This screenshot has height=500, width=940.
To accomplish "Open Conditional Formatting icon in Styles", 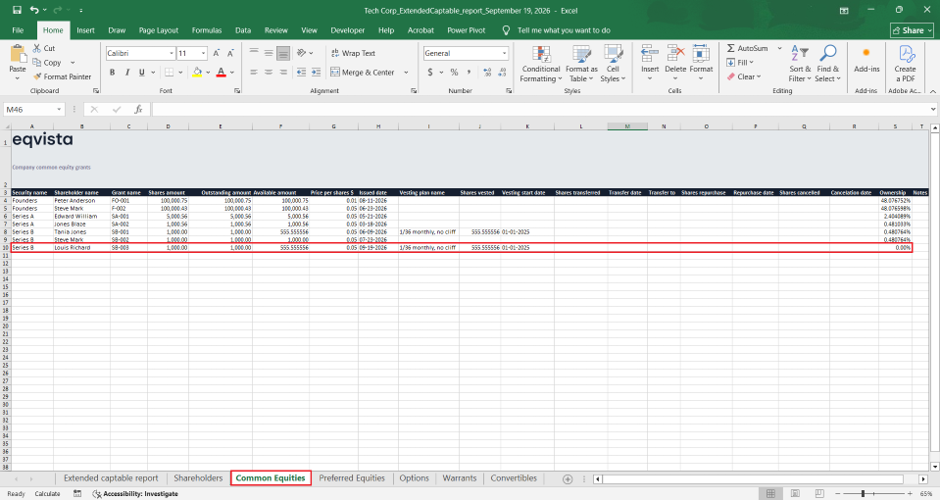I will coord(541,54).
